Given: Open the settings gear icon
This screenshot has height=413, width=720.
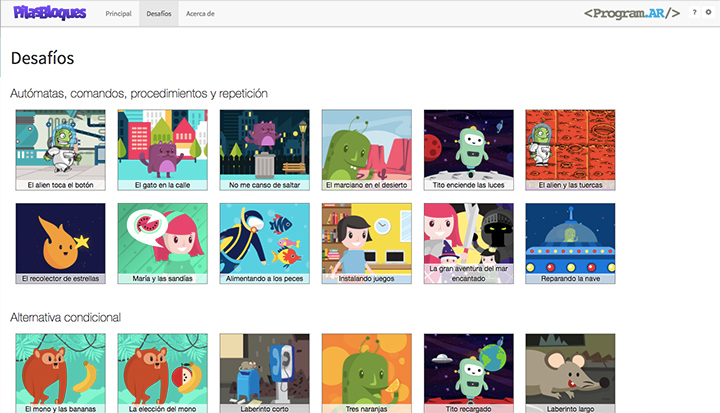Looking at the screenshot, I should (708, 14).
